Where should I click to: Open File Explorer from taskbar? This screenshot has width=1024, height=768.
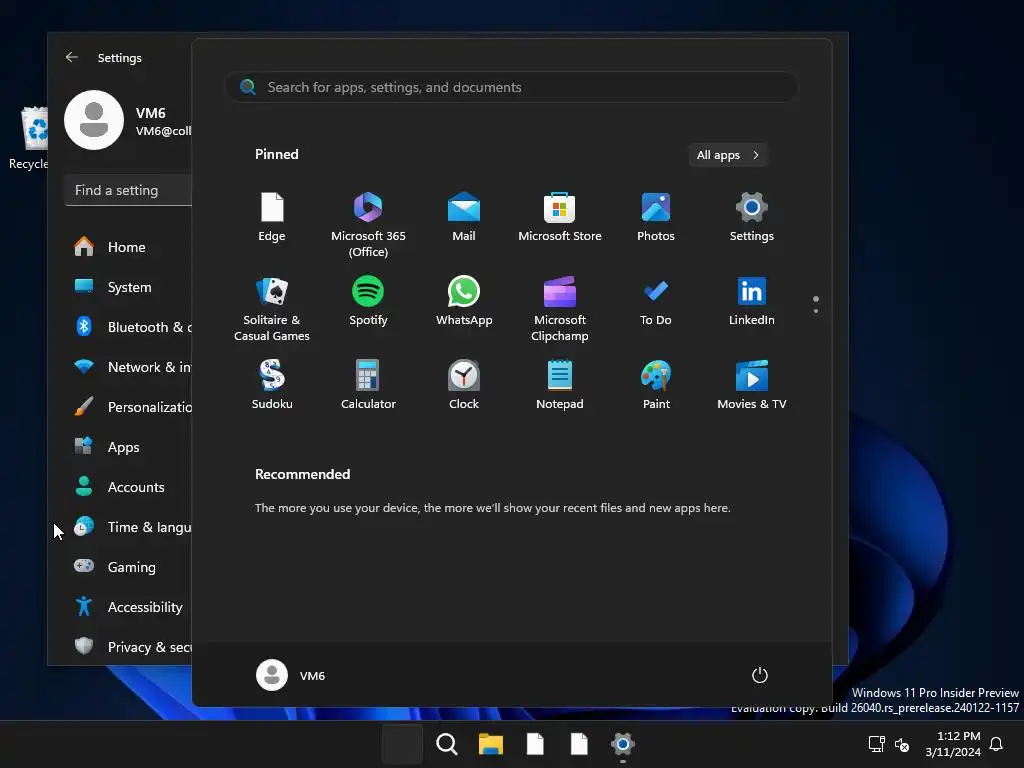point(490,744)
